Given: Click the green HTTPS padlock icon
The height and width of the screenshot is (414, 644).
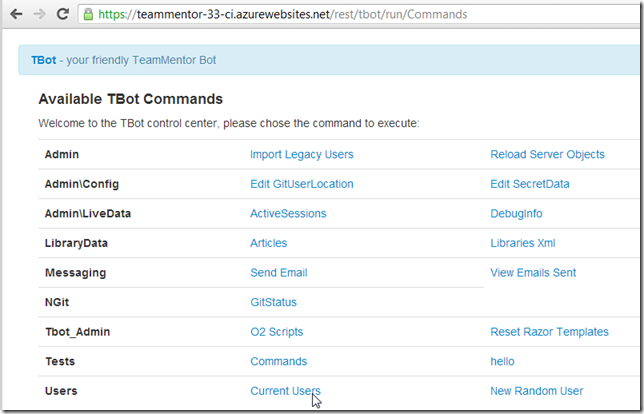Looking at the screenshot, I should tap(88, 15).
